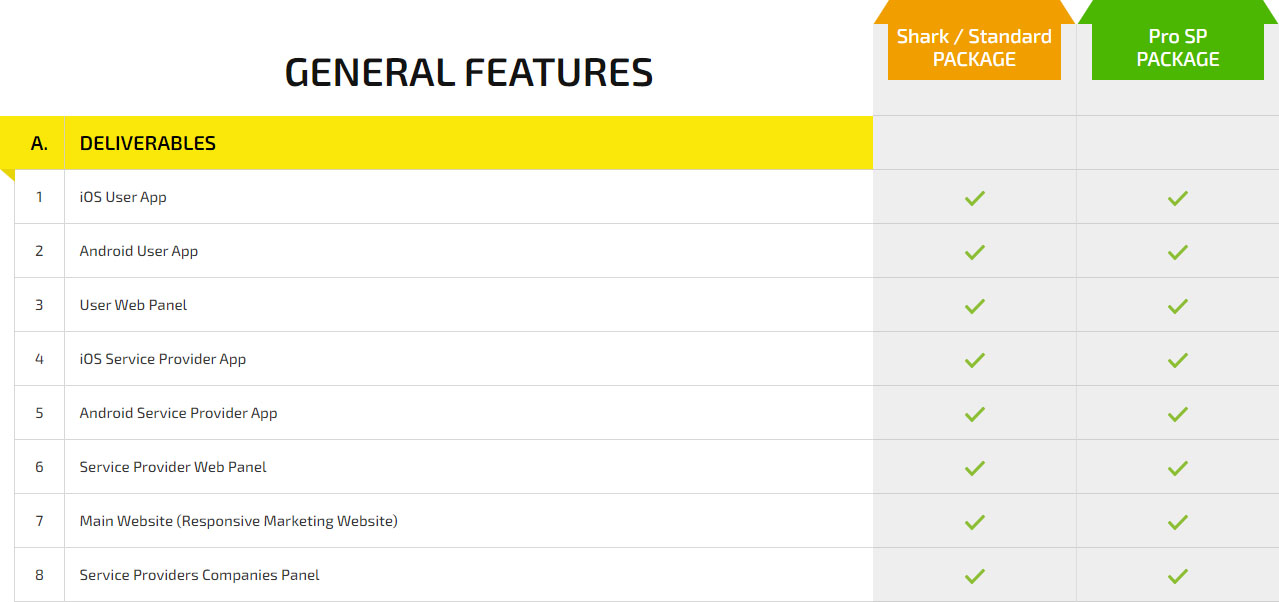Click Shark/Standard checkmark for Service Provider Web Panel
This screenshot has width=1279, height=602.
click(975, 468)
